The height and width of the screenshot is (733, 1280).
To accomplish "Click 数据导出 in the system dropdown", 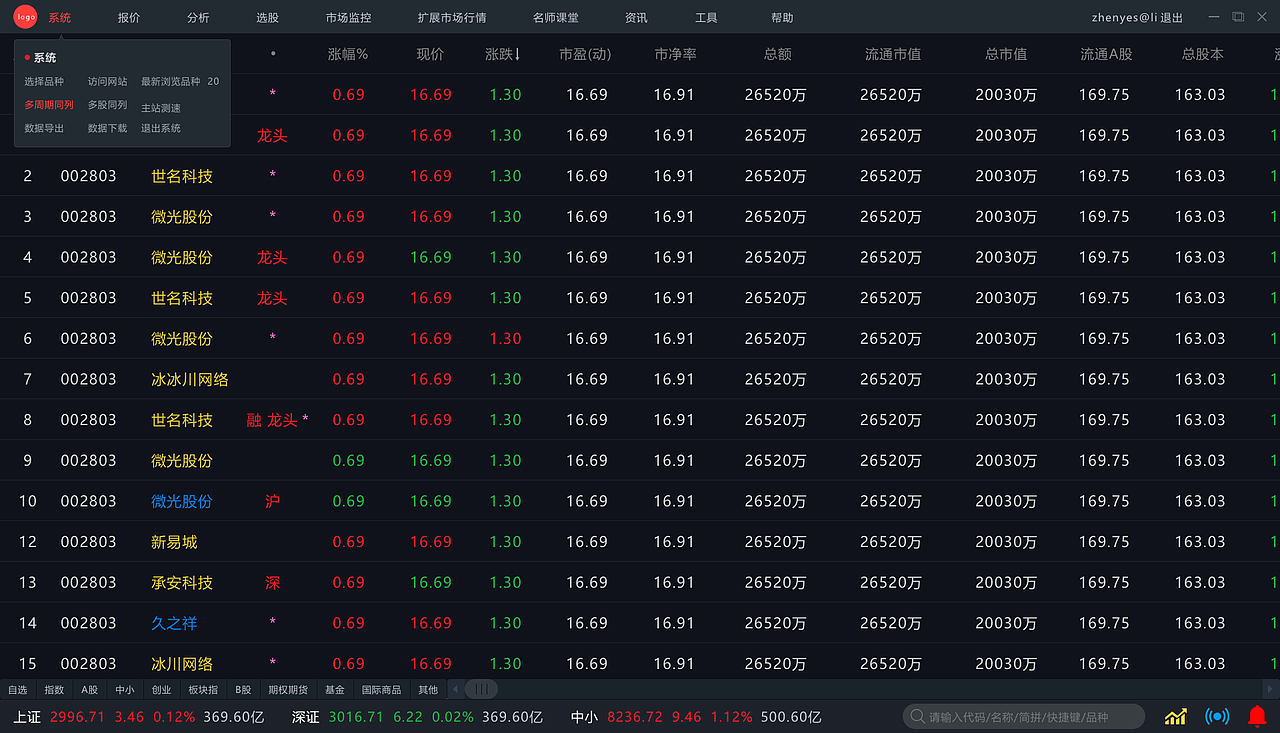I will tap(44, 128).
